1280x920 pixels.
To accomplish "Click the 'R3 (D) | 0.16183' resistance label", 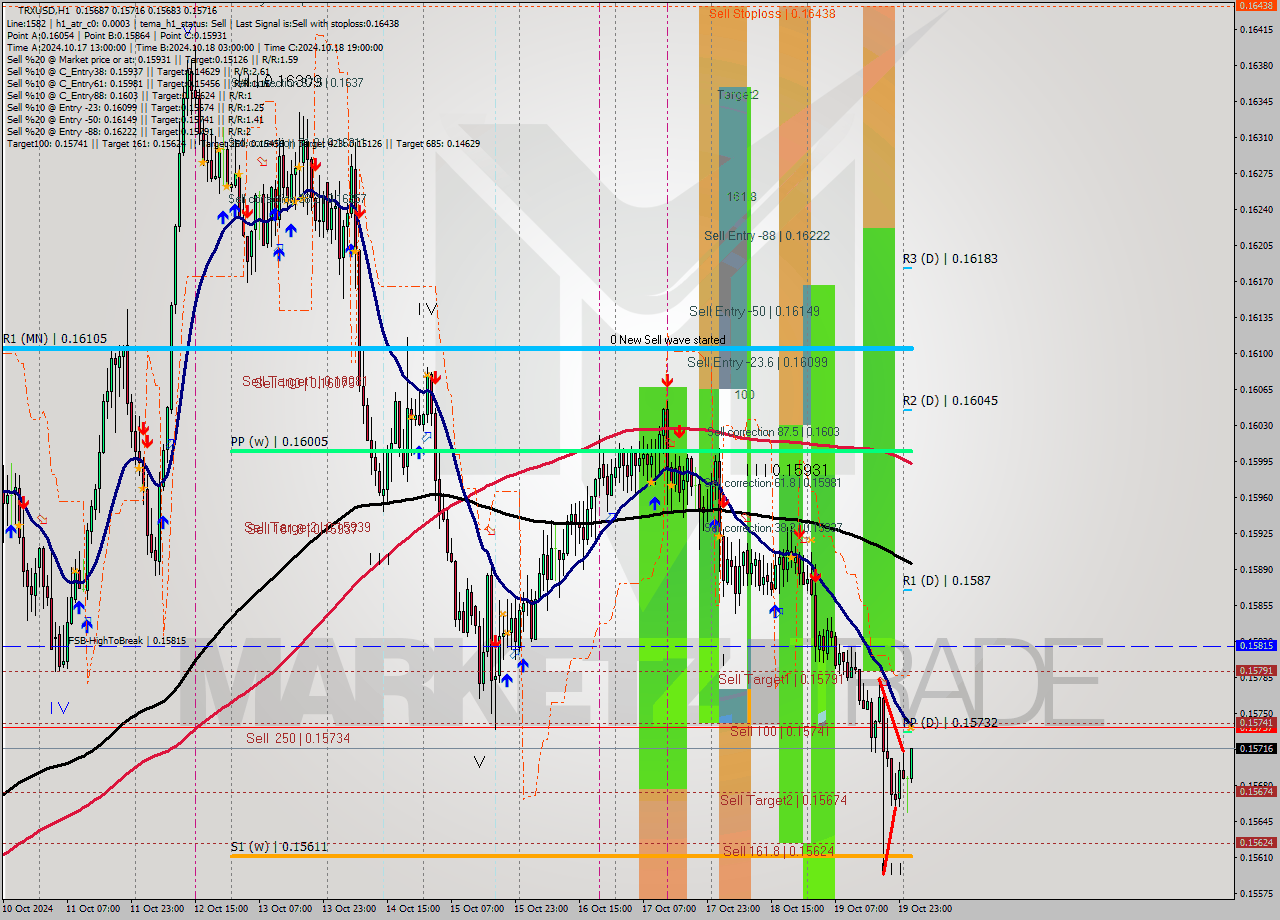I will coord(950,259).
